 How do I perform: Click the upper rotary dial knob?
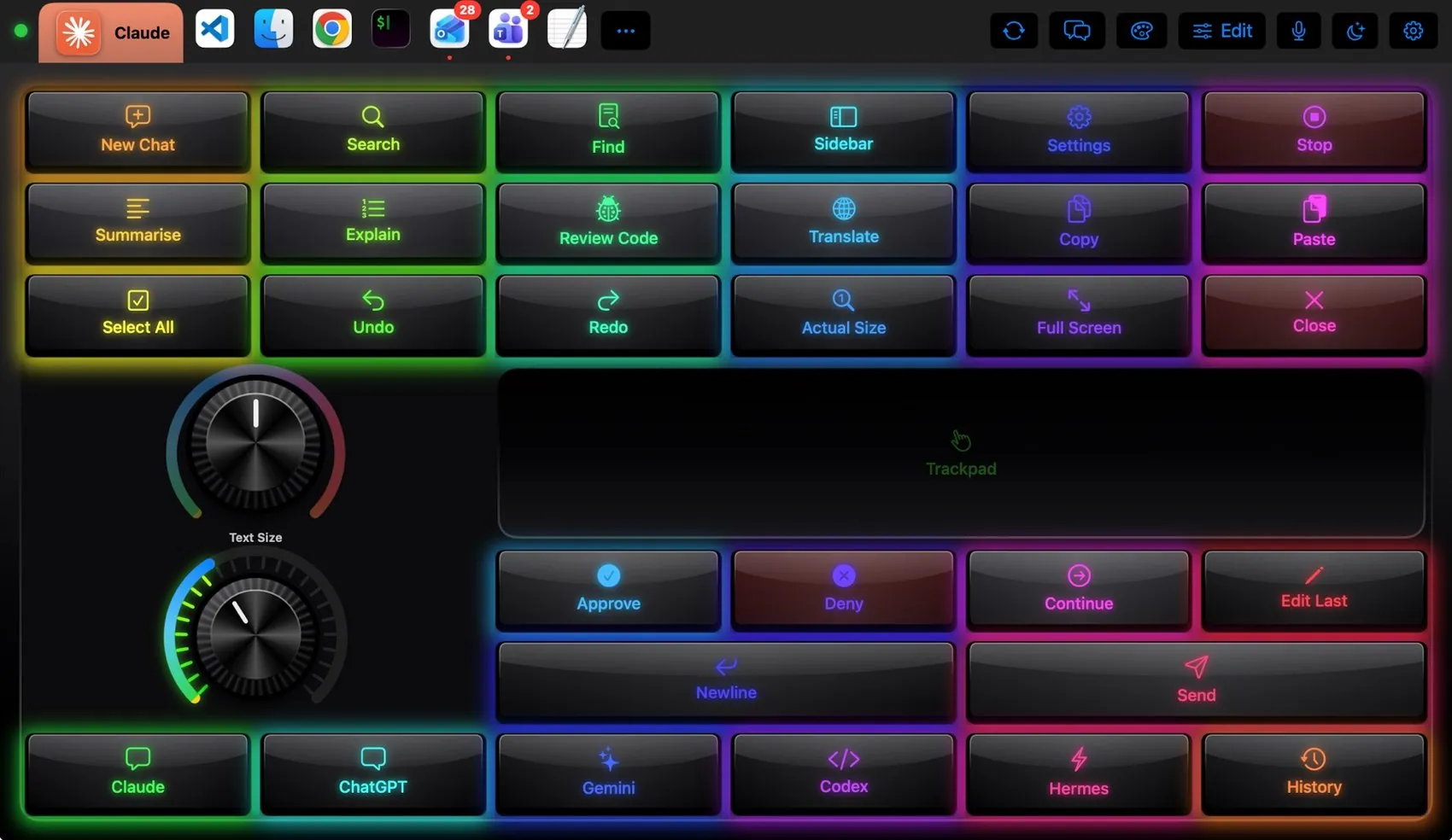tap(255, 443)
